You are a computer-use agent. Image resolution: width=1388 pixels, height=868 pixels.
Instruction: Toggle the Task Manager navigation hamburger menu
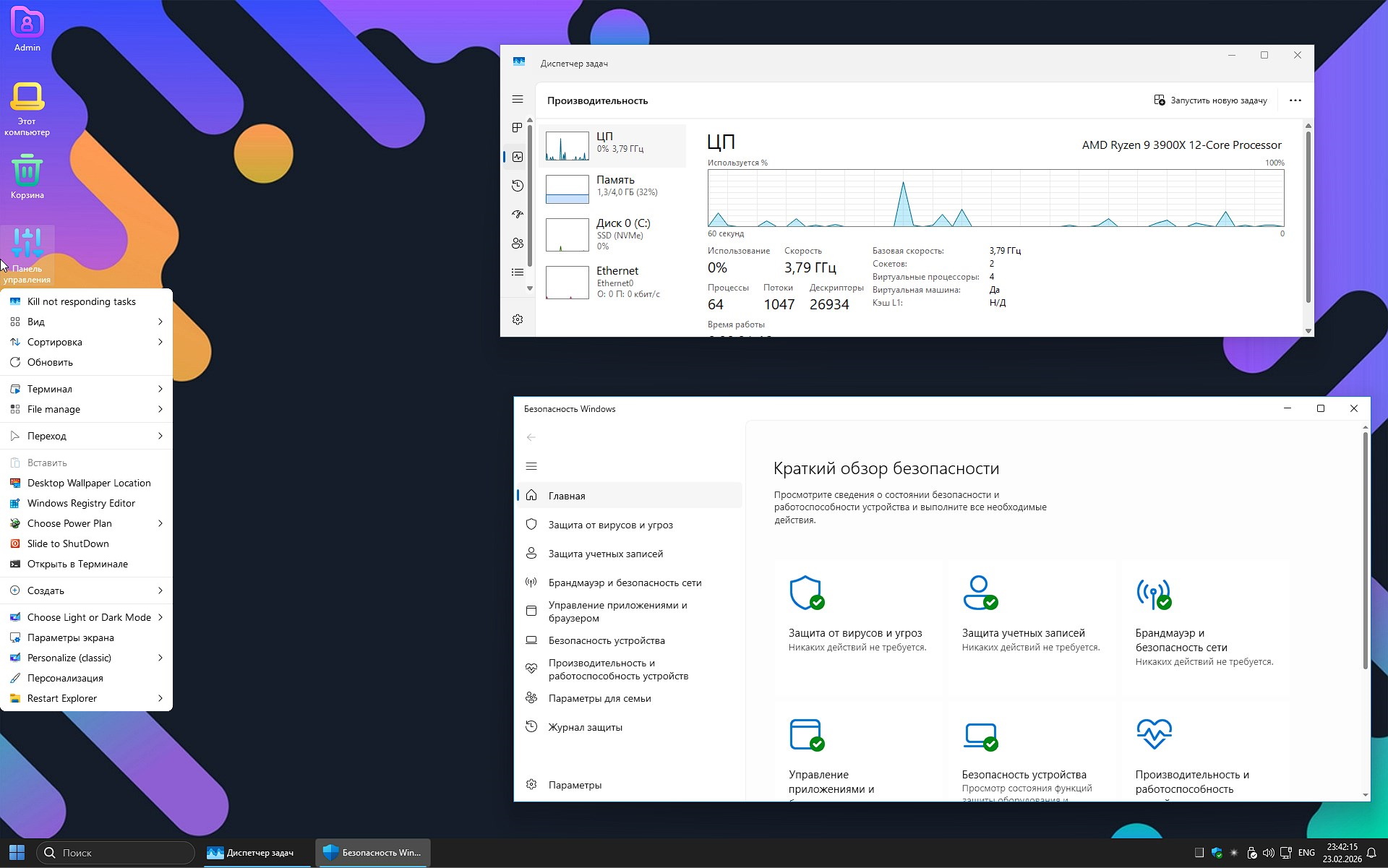tap(517, 99)
